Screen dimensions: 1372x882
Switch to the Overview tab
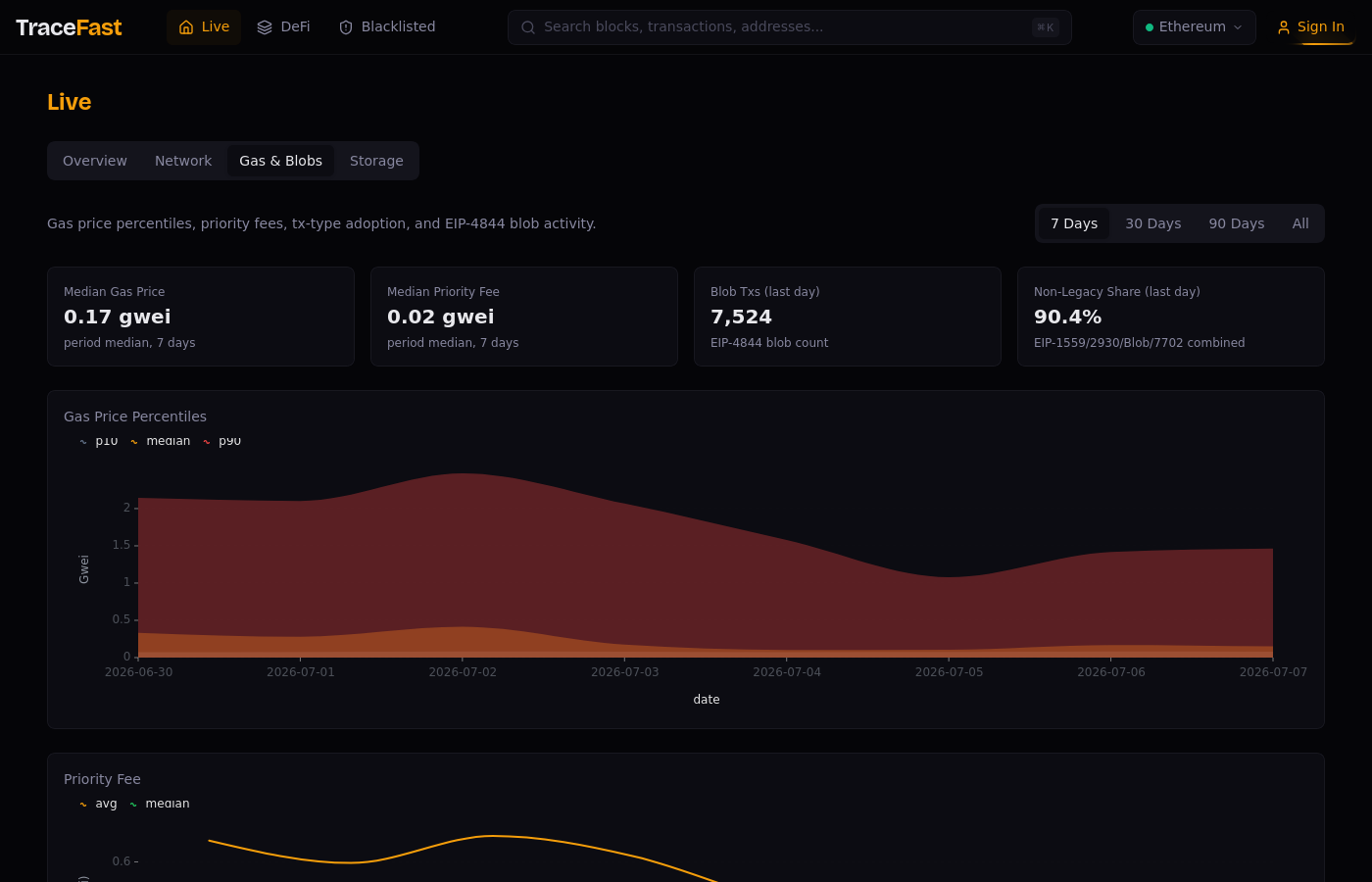point(95,161)
